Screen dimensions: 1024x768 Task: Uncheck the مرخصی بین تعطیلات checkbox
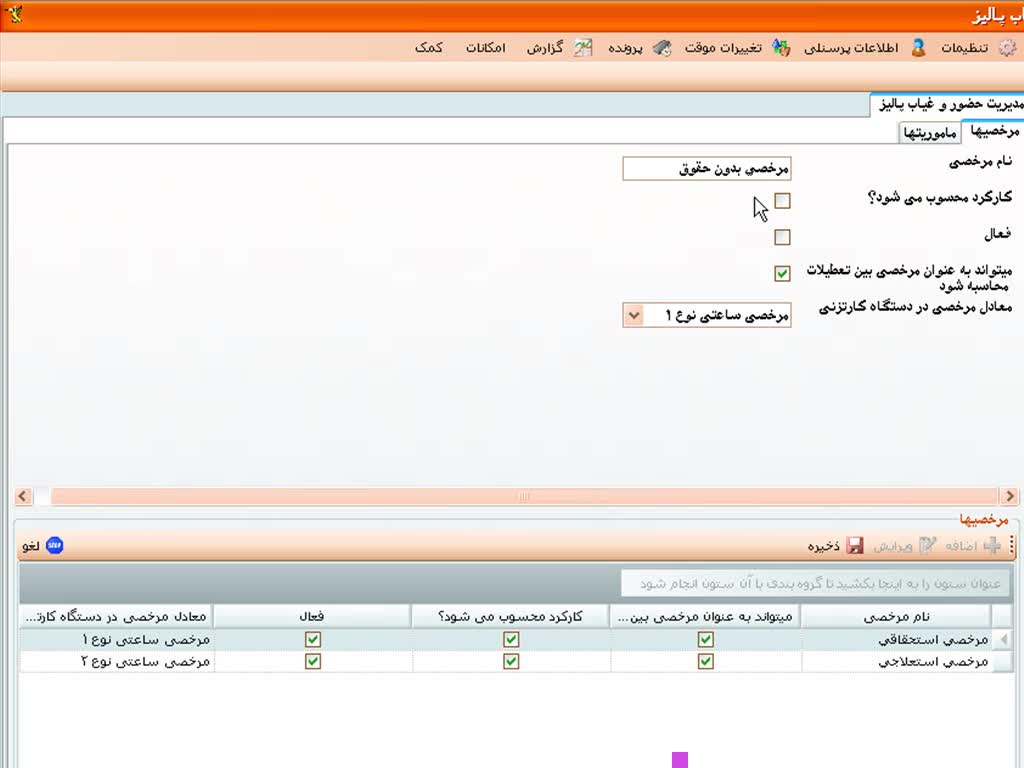pyautogui.click(x=782, y=273)
